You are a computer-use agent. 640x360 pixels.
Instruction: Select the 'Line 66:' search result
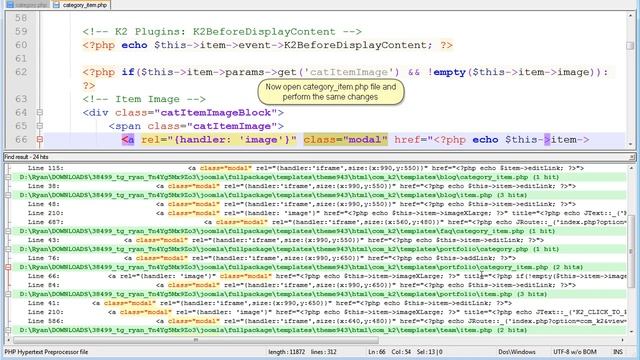click(327, 276)
